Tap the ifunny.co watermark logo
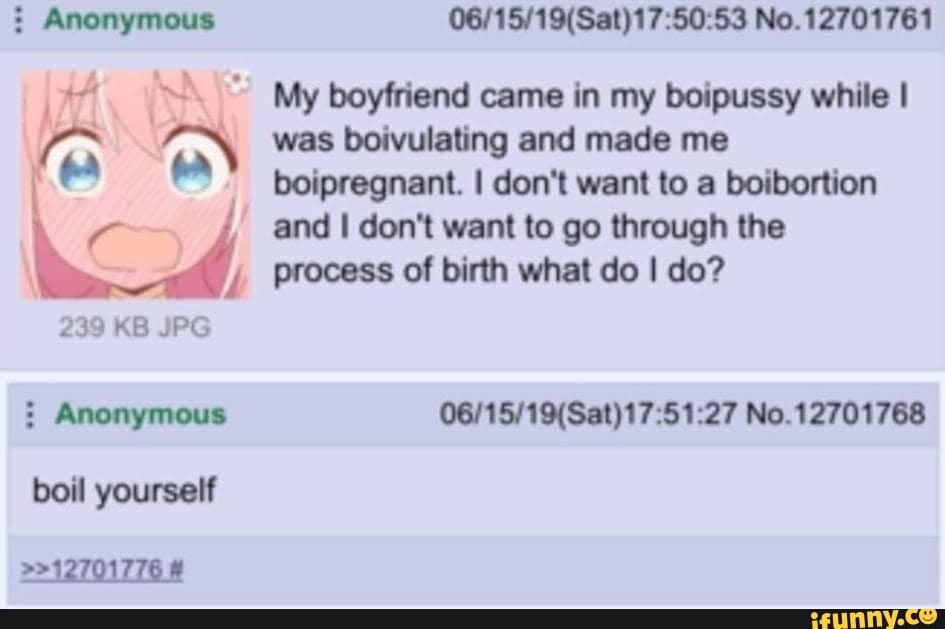Image resolution: width=945 pixels, height=629 pixels. point(874,619)
